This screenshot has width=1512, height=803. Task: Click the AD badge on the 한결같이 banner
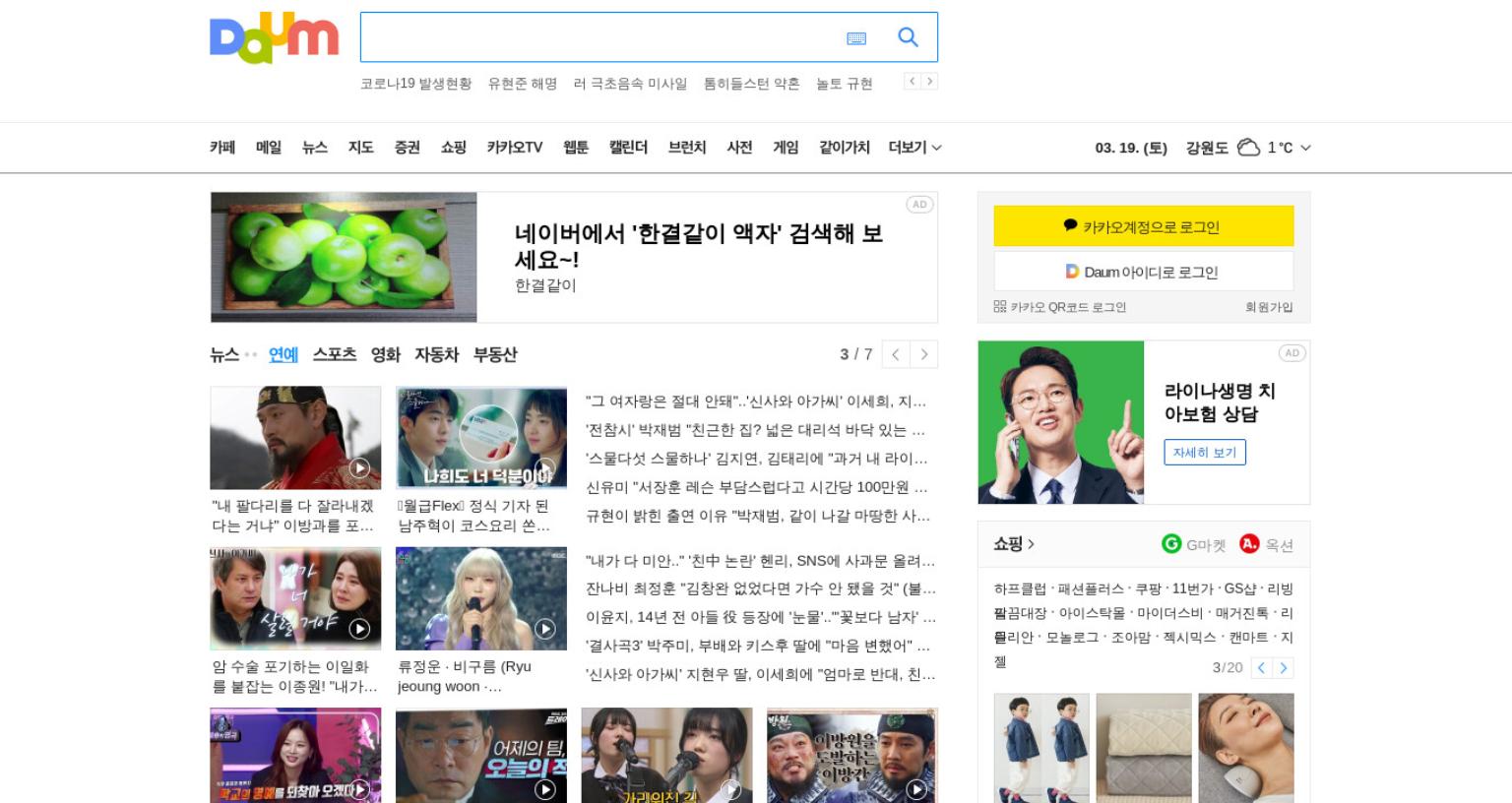919,205
